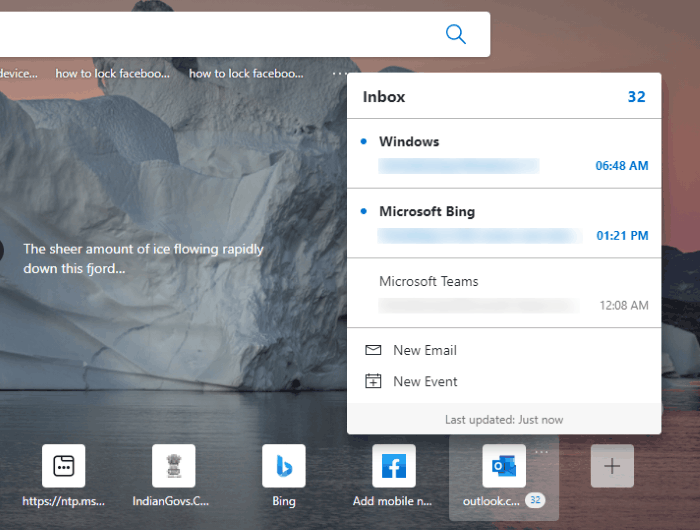The image size is (700, 530).
Task: Open second 'how to lock faceboo...' suggestion
Action: (x=246, y=74)
